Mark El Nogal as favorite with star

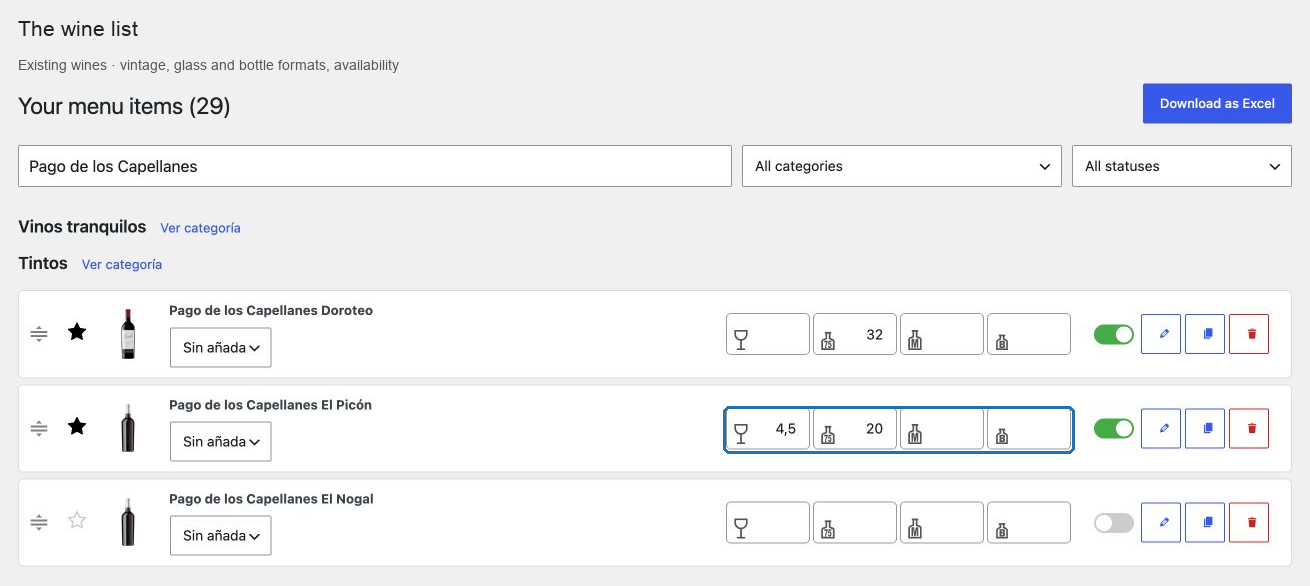pyautogui.click(x=77, y=520)
